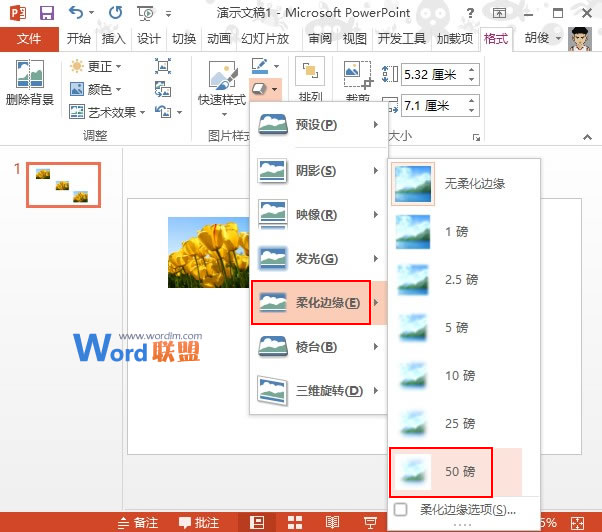Image resolution: width=602 pixels, height=532 pixels.
Task: Switch to Slide Sorter view icon
Action: point(295,522)
